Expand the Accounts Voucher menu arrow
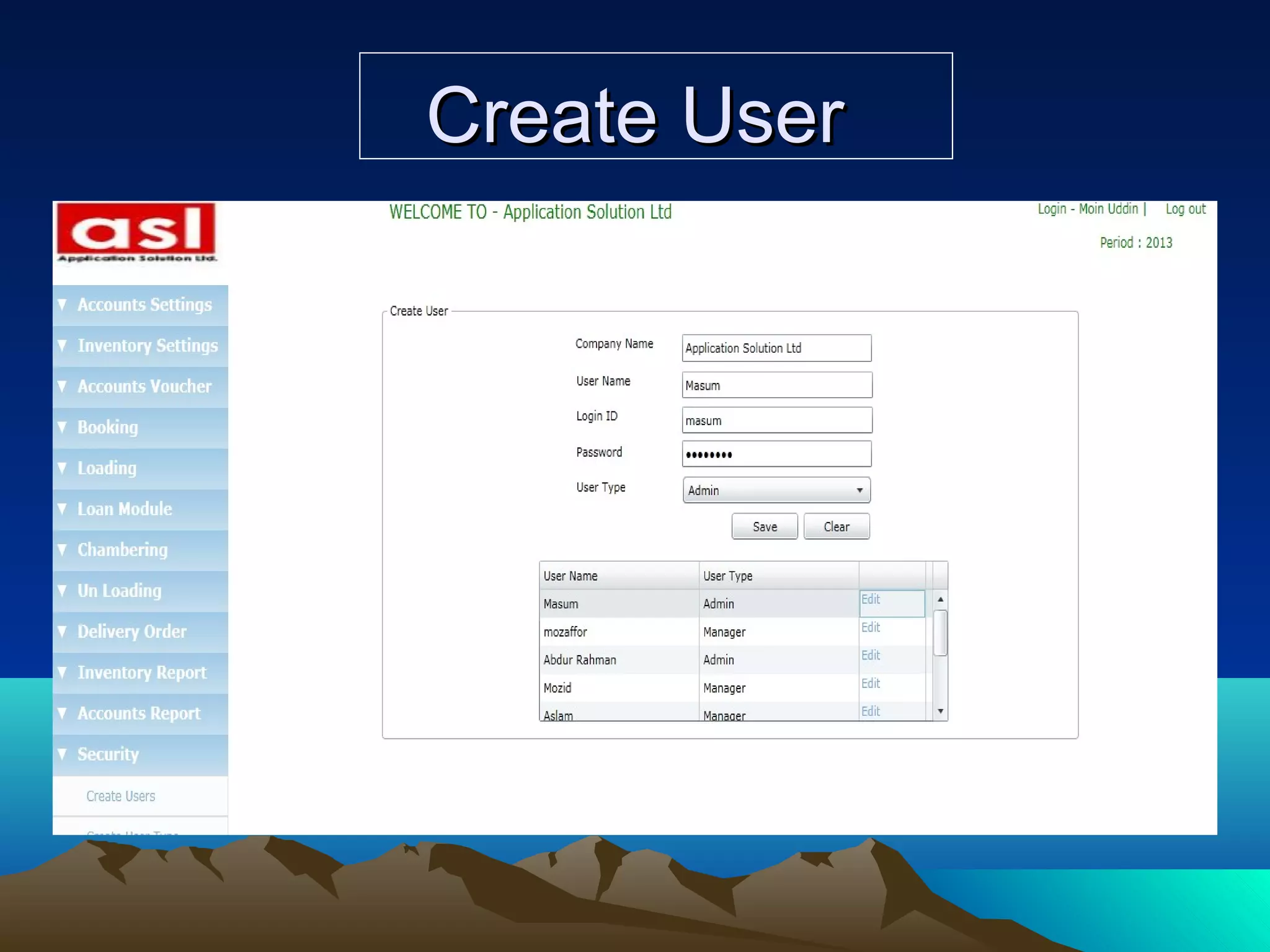 click(x=62, y=387)
